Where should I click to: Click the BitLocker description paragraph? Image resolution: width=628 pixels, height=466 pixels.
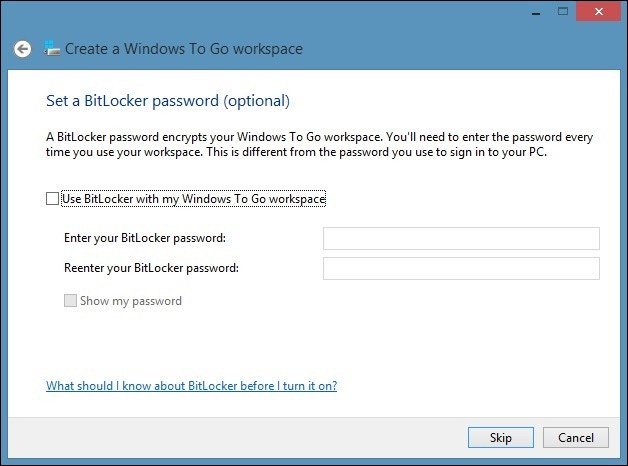pyautogui.click(x=300, y=145)
